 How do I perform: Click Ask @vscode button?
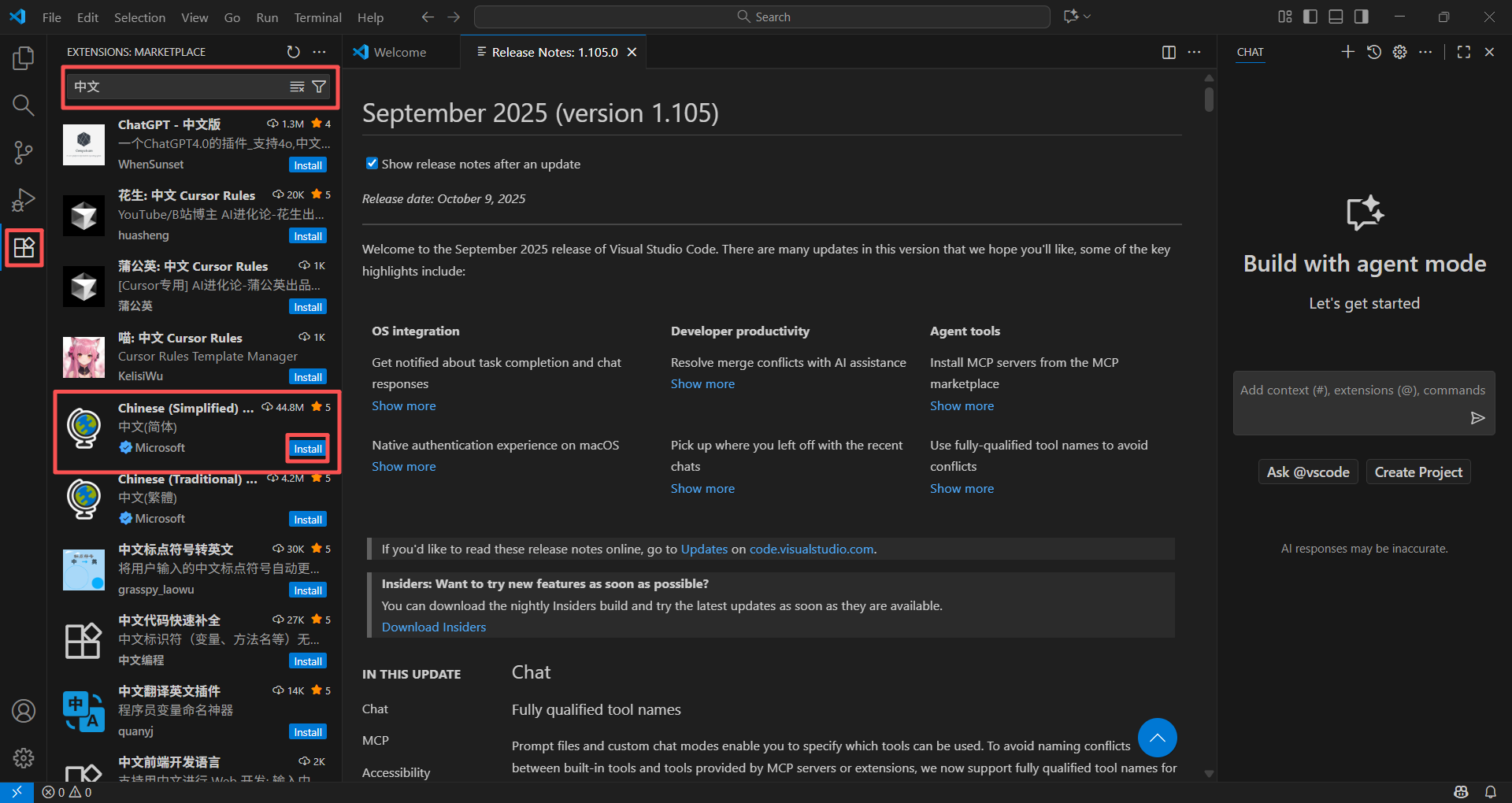click(1308, 472)
